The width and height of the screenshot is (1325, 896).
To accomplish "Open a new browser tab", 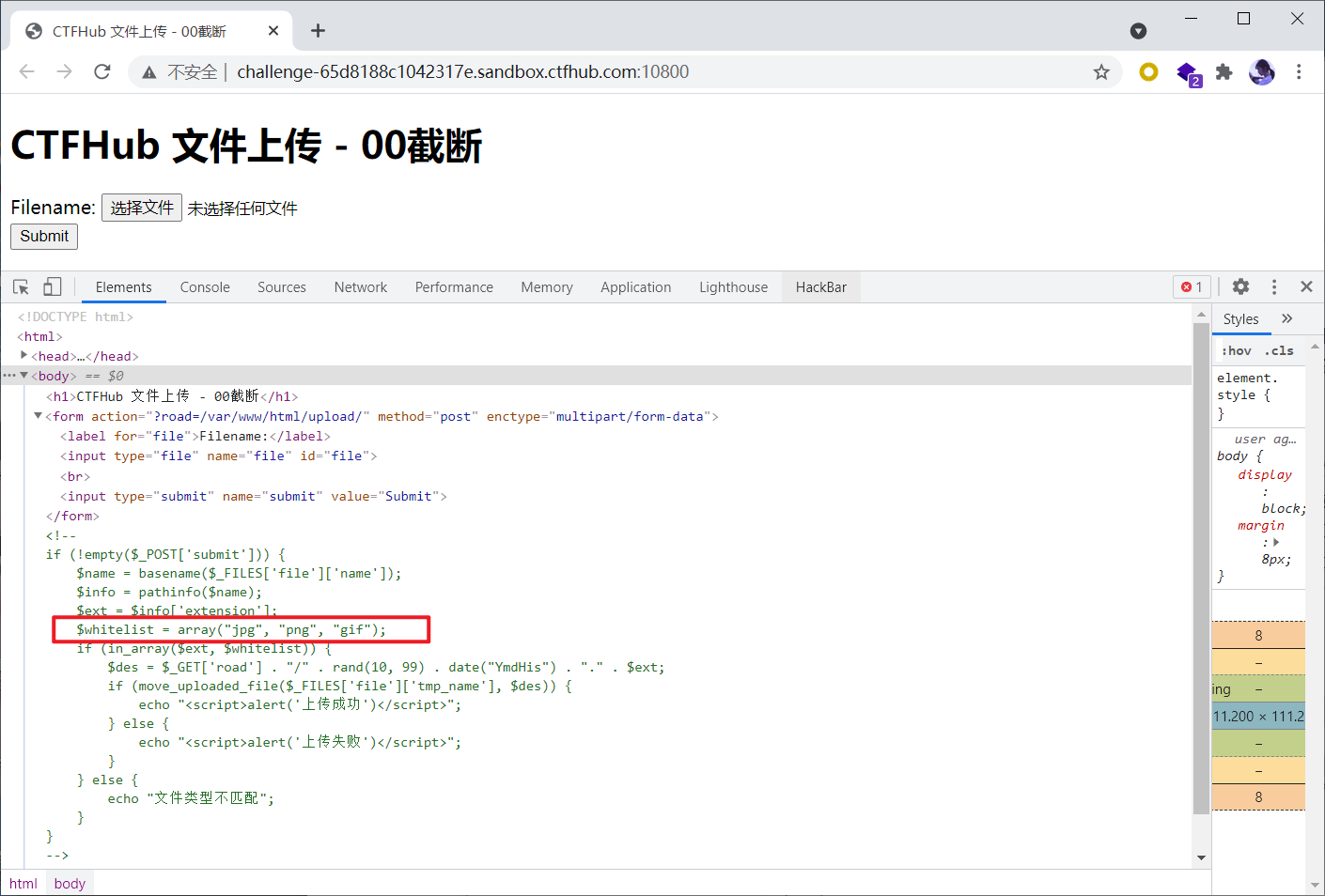I will 319,31.
